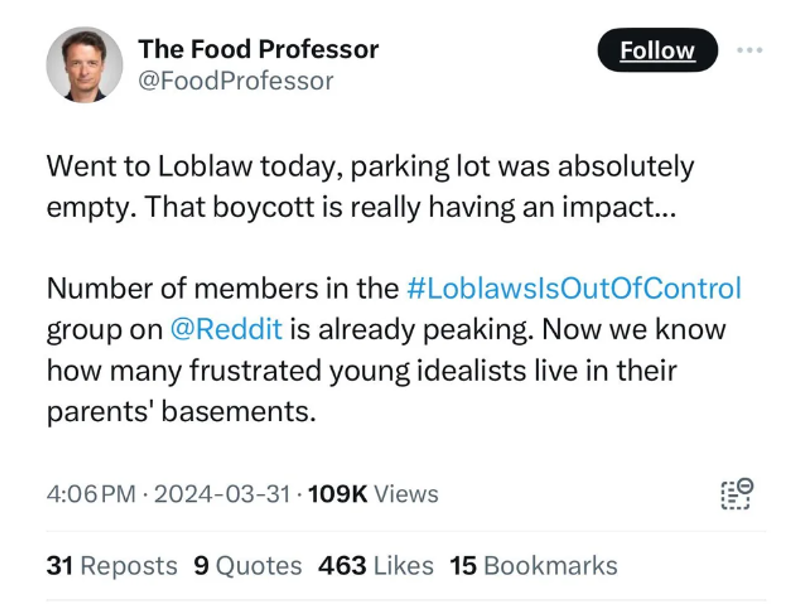797x613 pixels.
Task: Click the "parents' basements" final line
Action: pyautogui.click(x=181, y=411)
